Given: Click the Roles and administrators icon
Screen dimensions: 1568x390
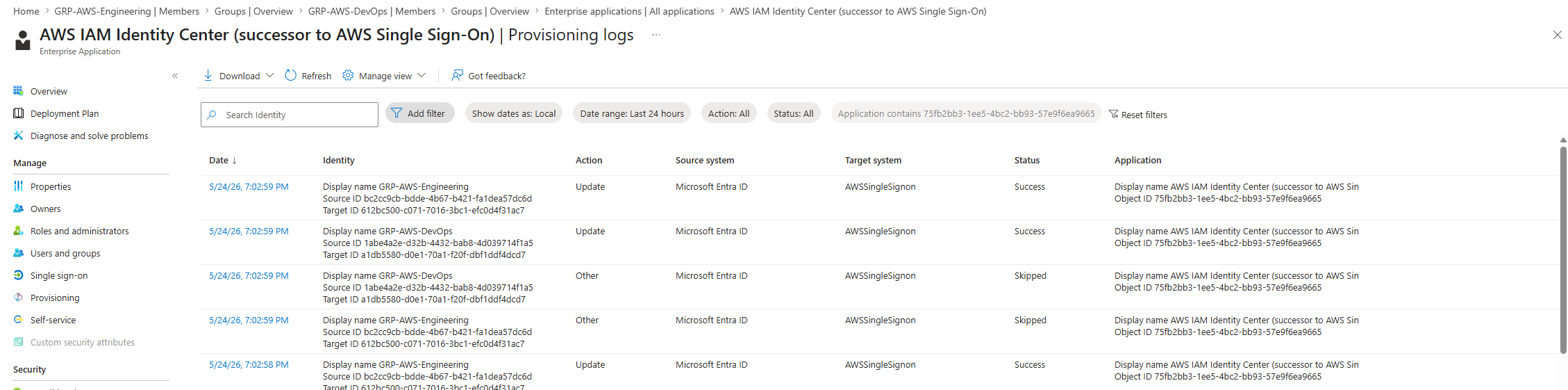Looking at the screenshot, I should 19,231.
